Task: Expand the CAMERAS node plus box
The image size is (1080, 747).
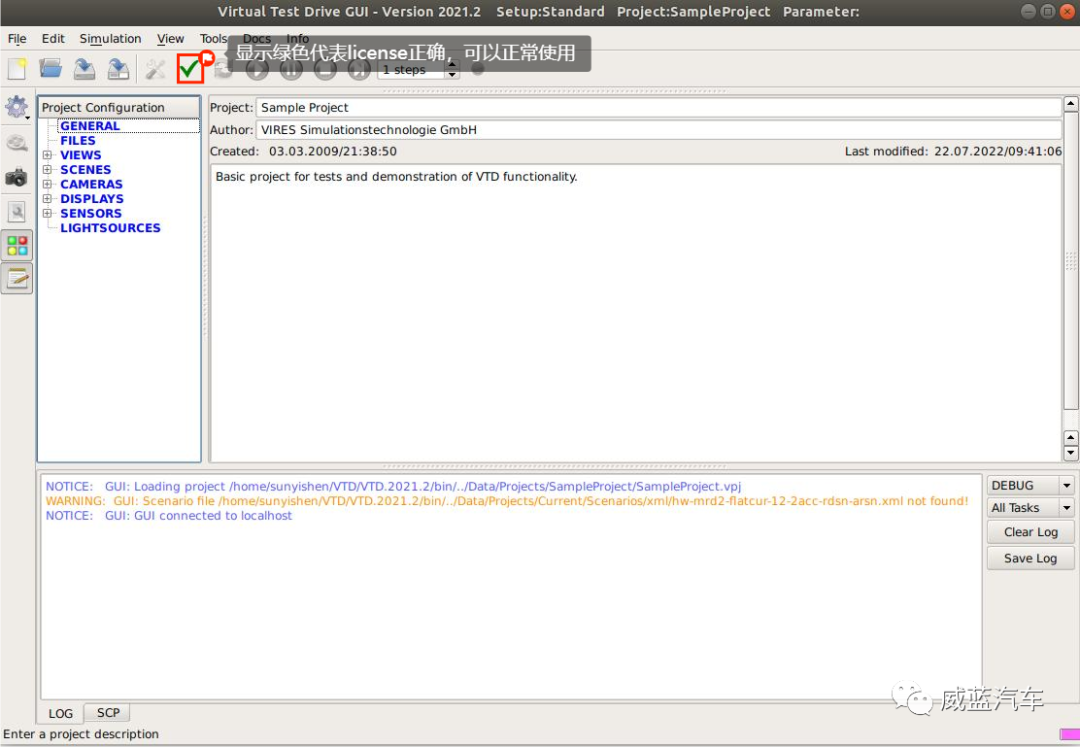Action: (47, 184)
